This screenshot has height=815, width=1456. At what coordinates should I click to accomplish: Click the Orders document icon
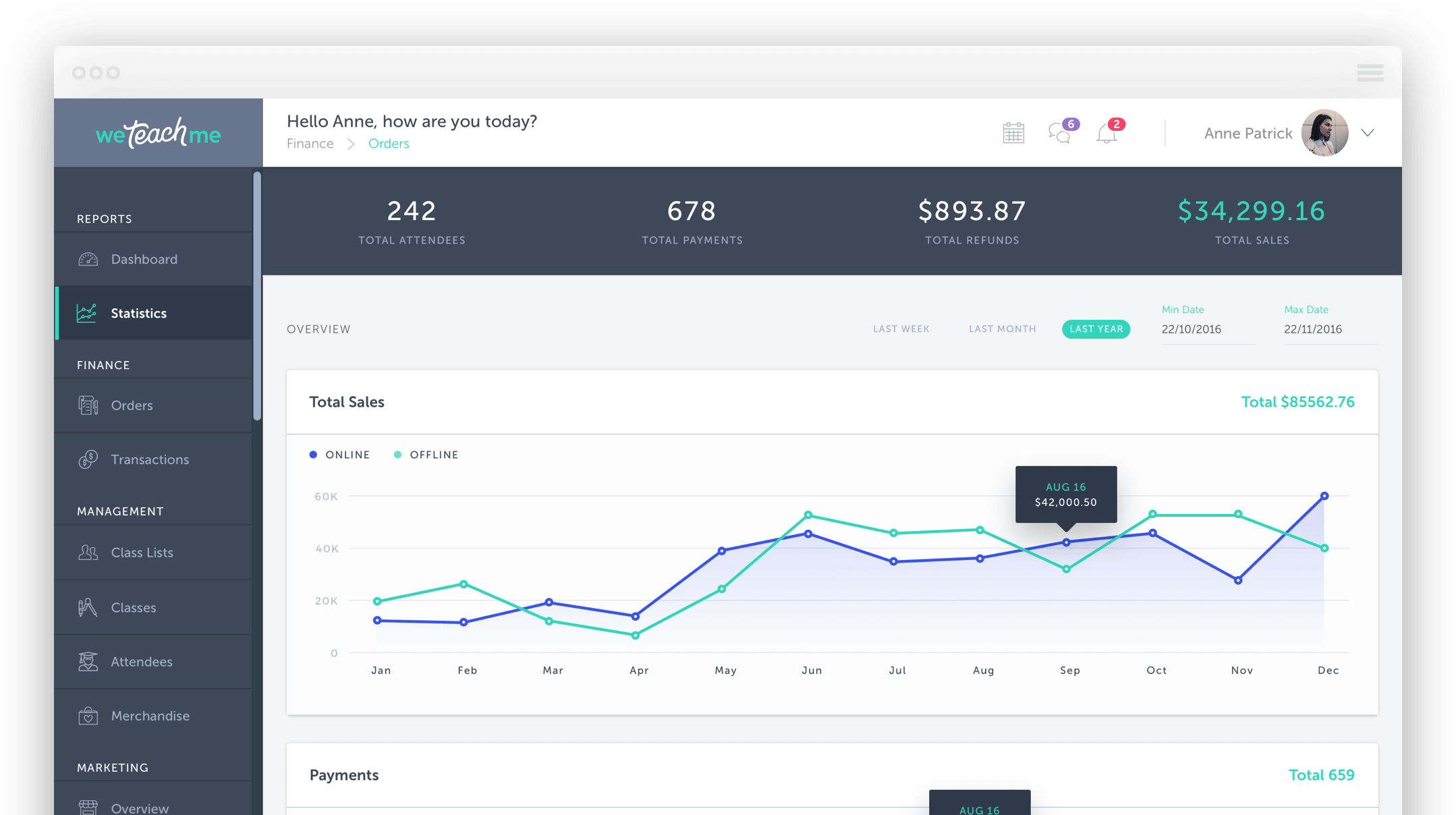coord(88,405)
